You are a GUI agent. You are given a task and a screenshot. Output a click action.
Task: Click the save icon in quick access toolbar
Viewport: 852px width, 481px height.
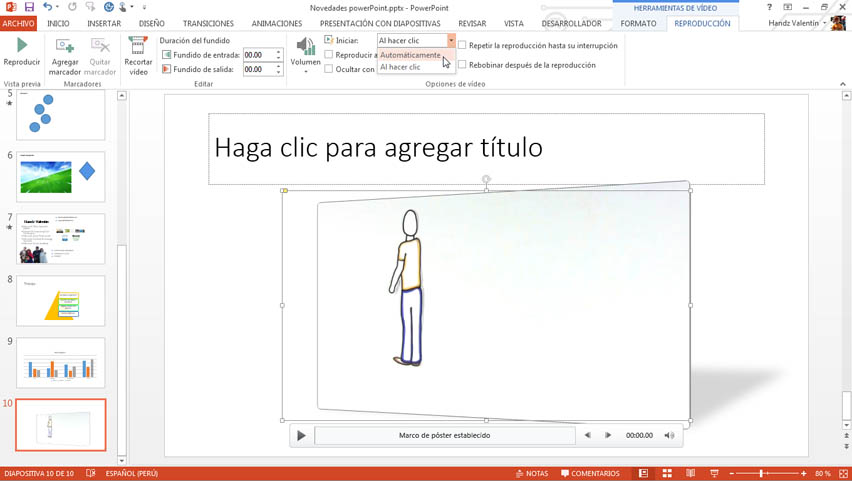29,7
